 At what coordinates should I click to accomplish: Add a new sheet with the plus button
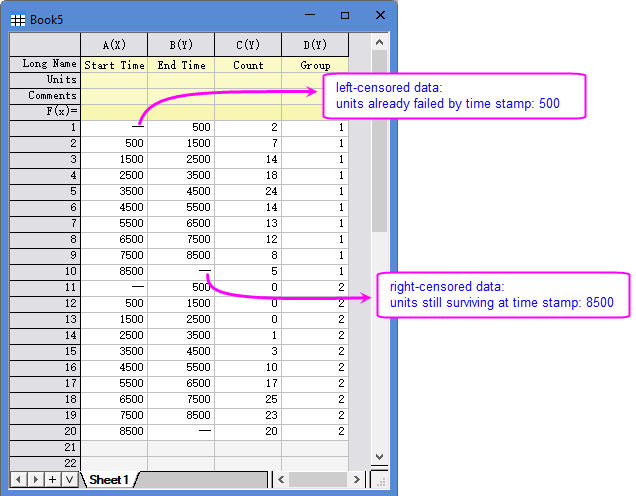coord(53,480)
